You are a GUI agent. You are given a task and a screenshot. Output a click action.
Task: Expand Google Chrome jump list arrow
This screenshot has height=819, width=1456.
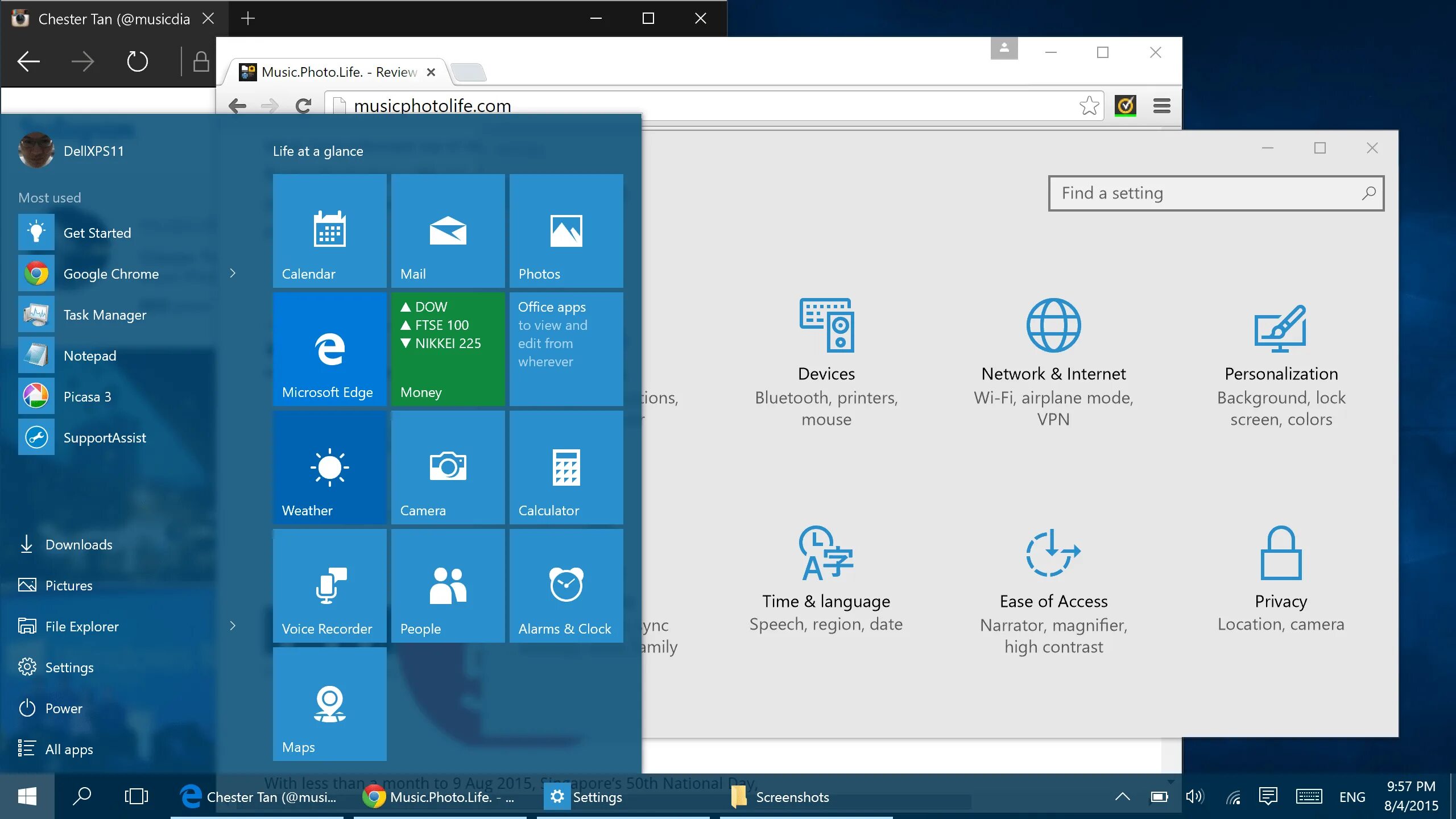point(233,273)
